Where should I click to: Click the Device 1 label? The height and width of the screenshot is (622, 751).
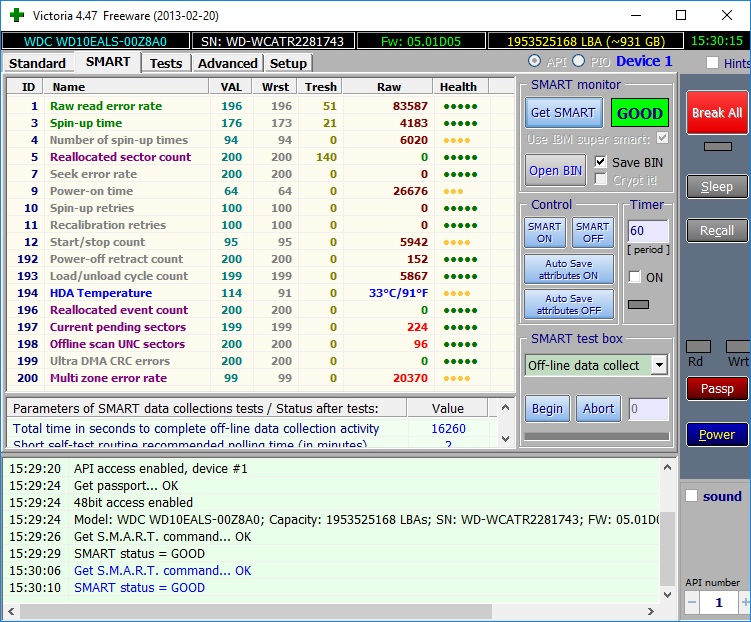(644, 61)
